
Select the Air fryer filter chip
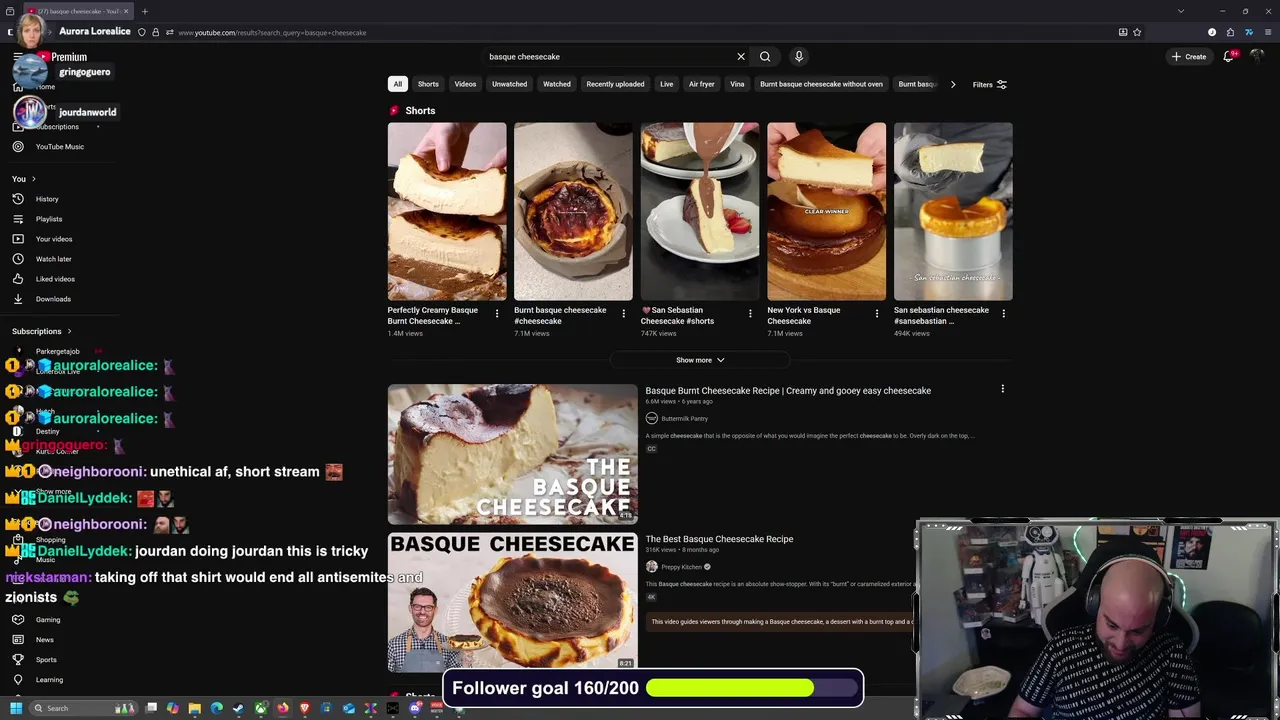[701, 84]
